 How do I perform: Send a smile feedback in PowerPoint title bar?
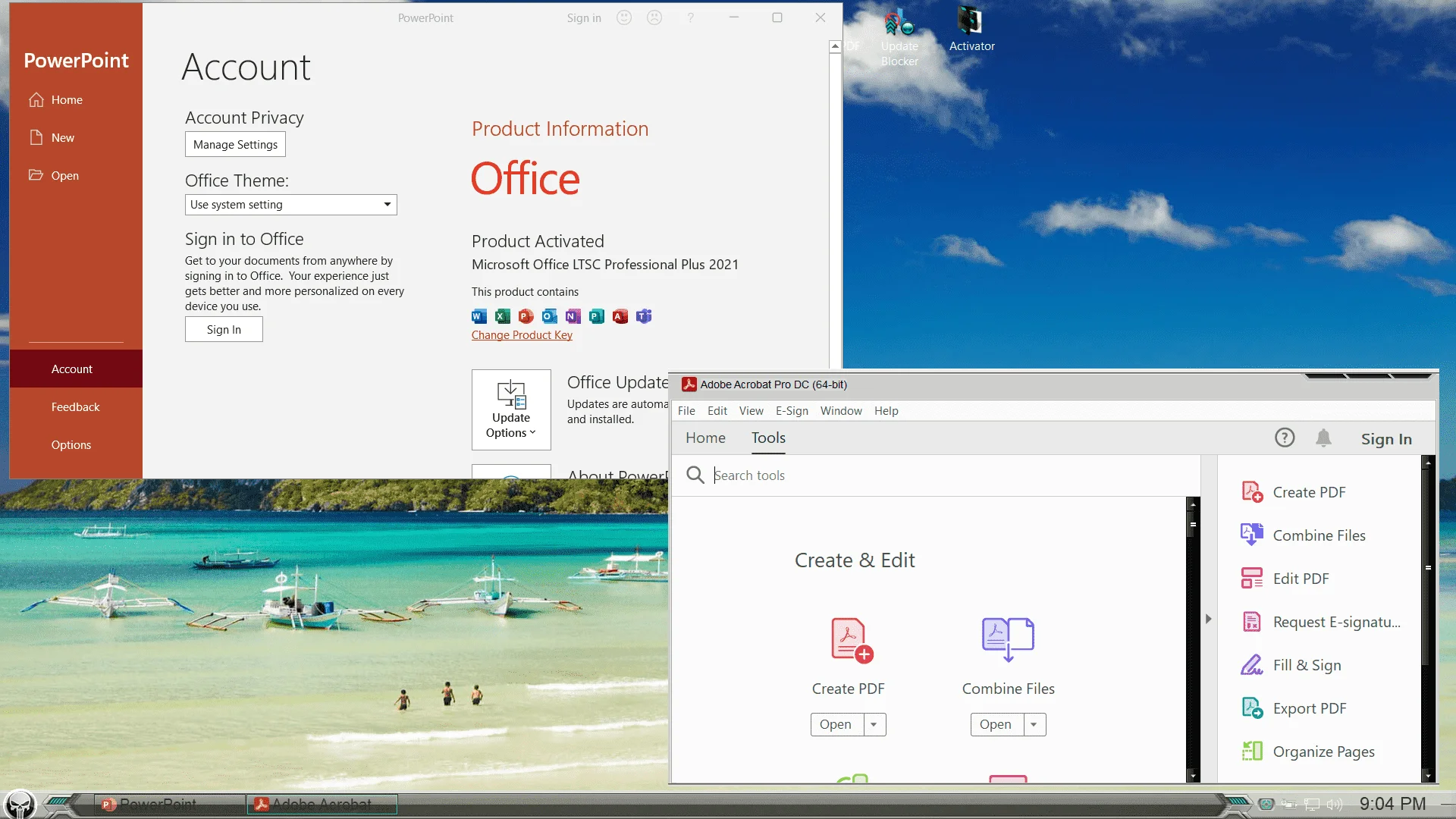point(624,17)
